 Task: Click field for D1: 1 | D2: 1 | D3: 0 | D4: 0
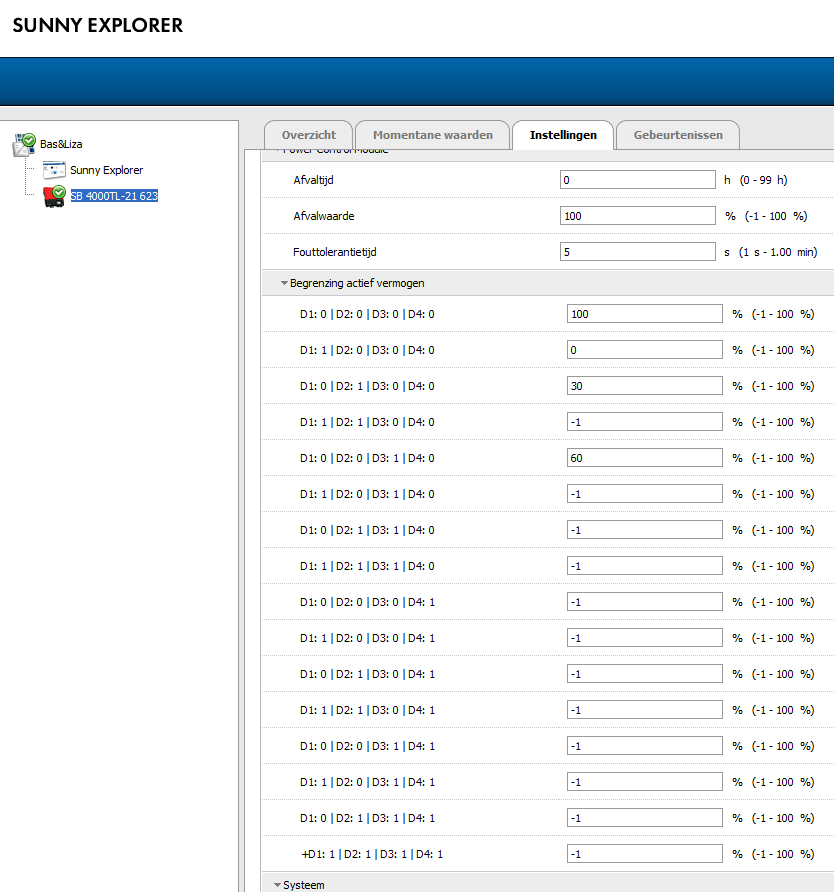click(645, 422)
